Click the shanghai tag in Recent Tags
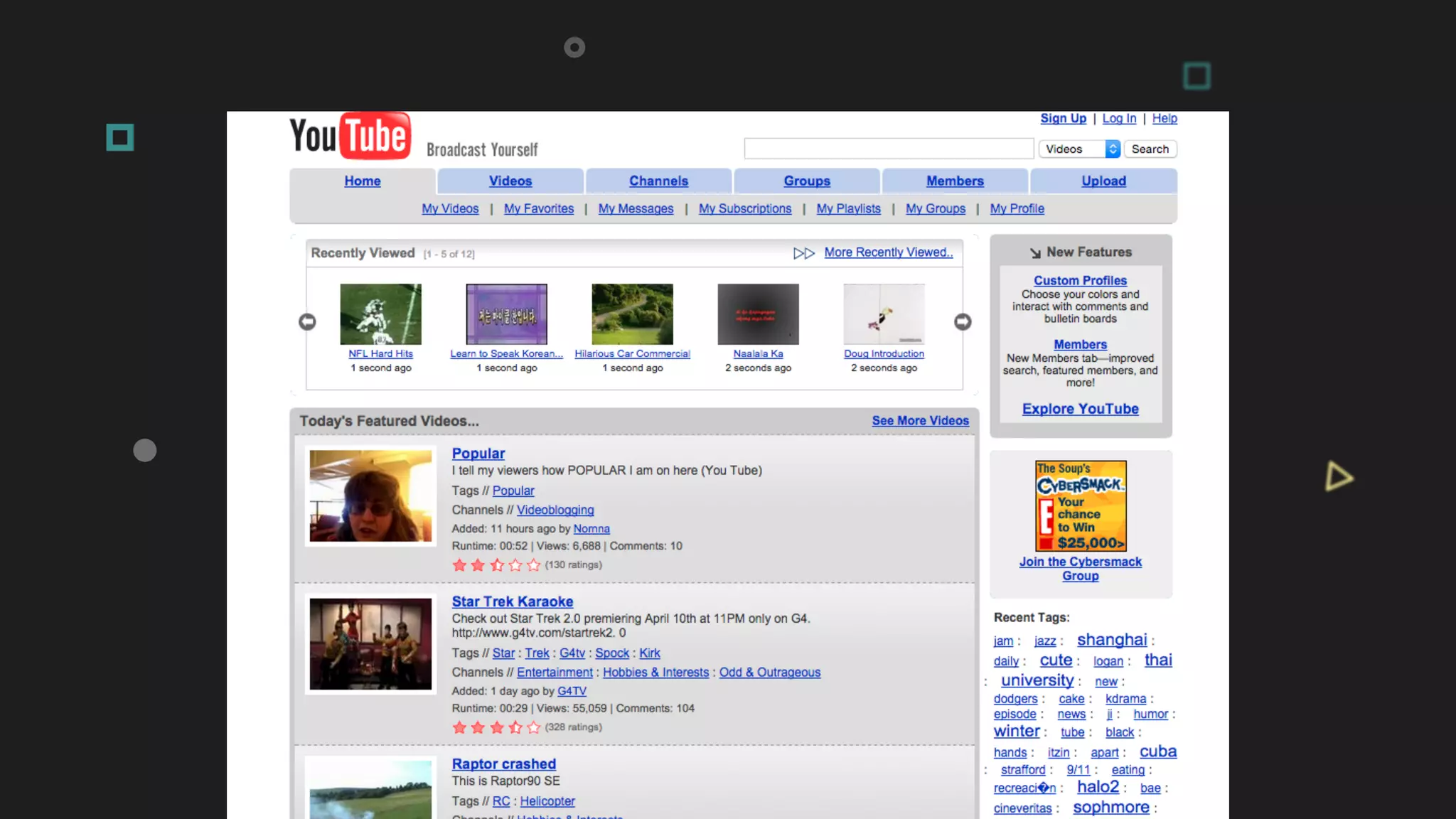The image size is (1456, 819). pyautogui.click(x=1111, y=640)
